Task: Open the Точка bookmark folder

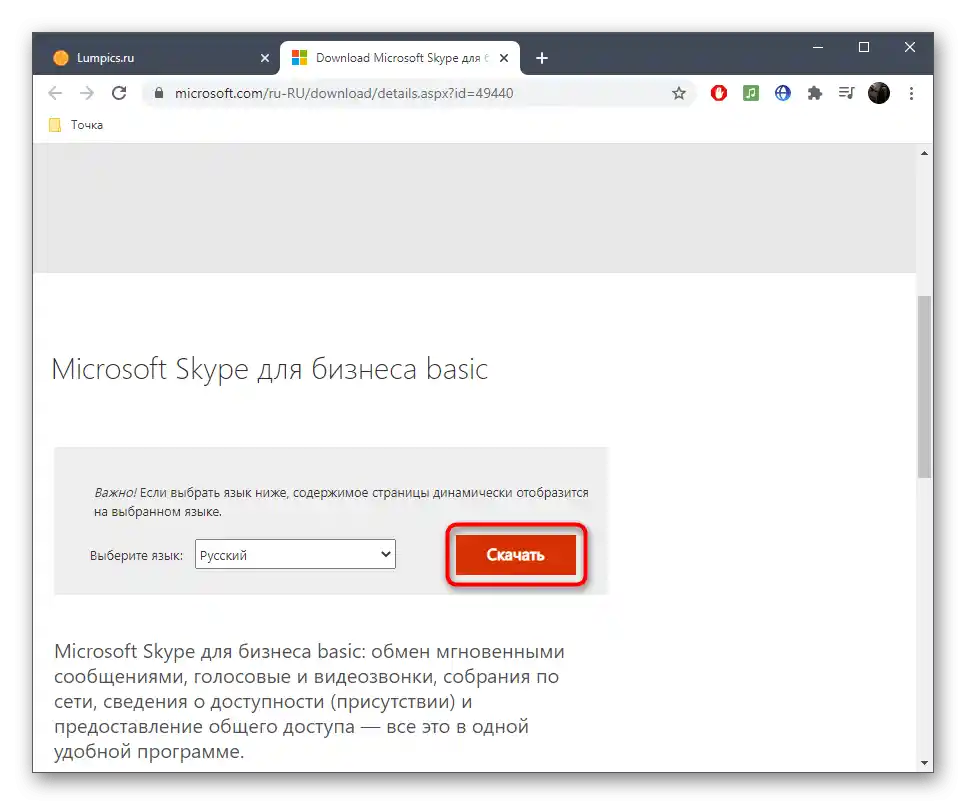Action: (76, 125)
